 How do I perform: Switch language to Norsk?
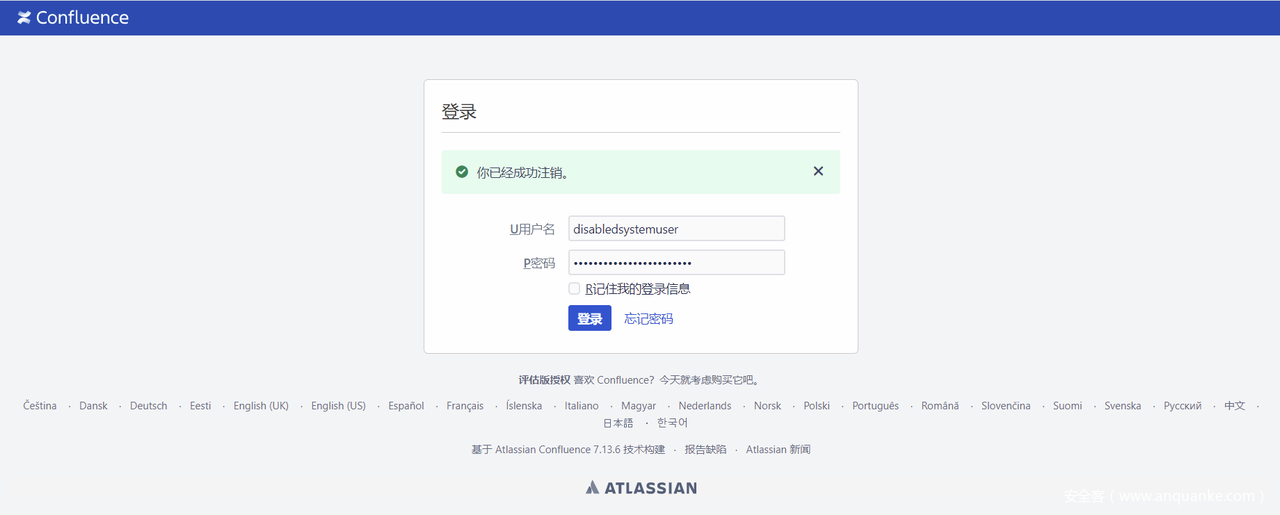coord(767,406)
